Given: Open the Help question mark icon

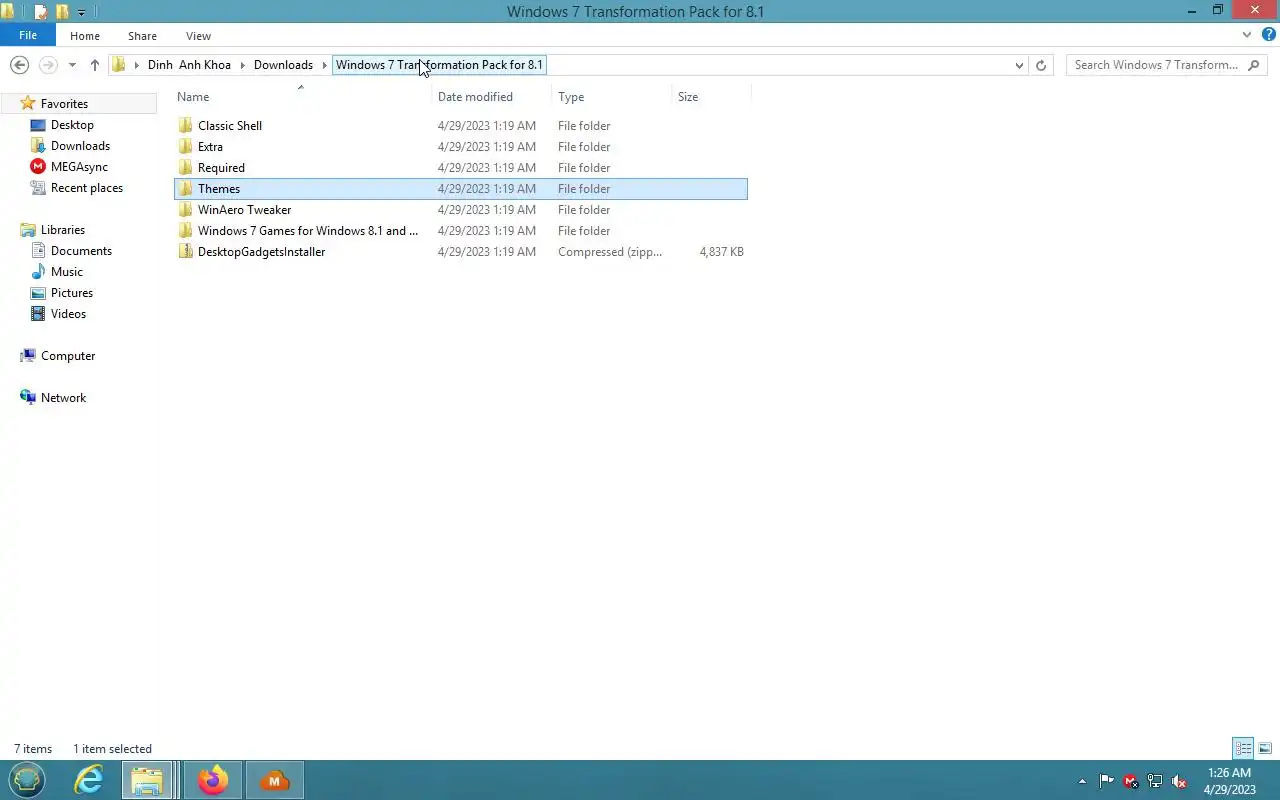Looking at the screenshot, I should (1268, 35).
